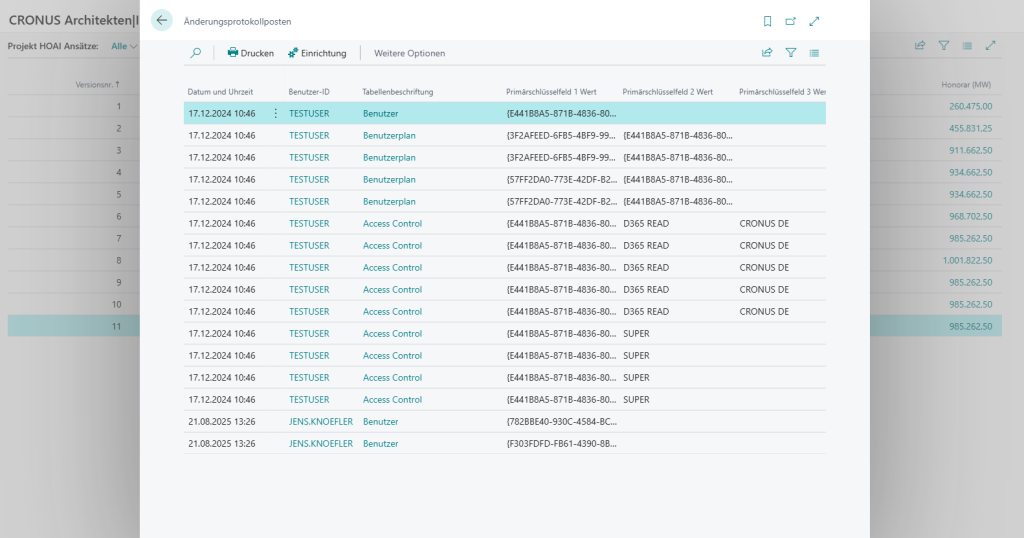Go back using the arrow button
Viewport: 1024px width, 538px height.
pos(161,20)
